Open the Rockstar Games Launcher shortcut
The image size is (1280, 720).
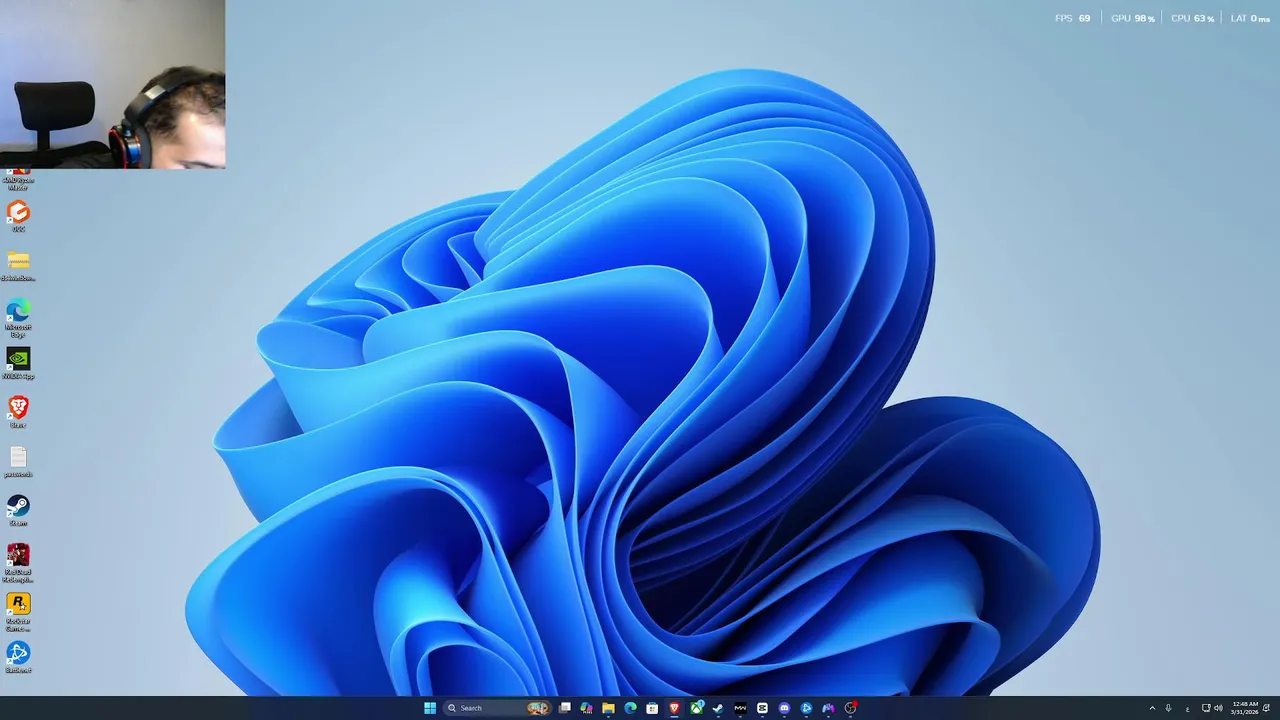coord(18,612)
